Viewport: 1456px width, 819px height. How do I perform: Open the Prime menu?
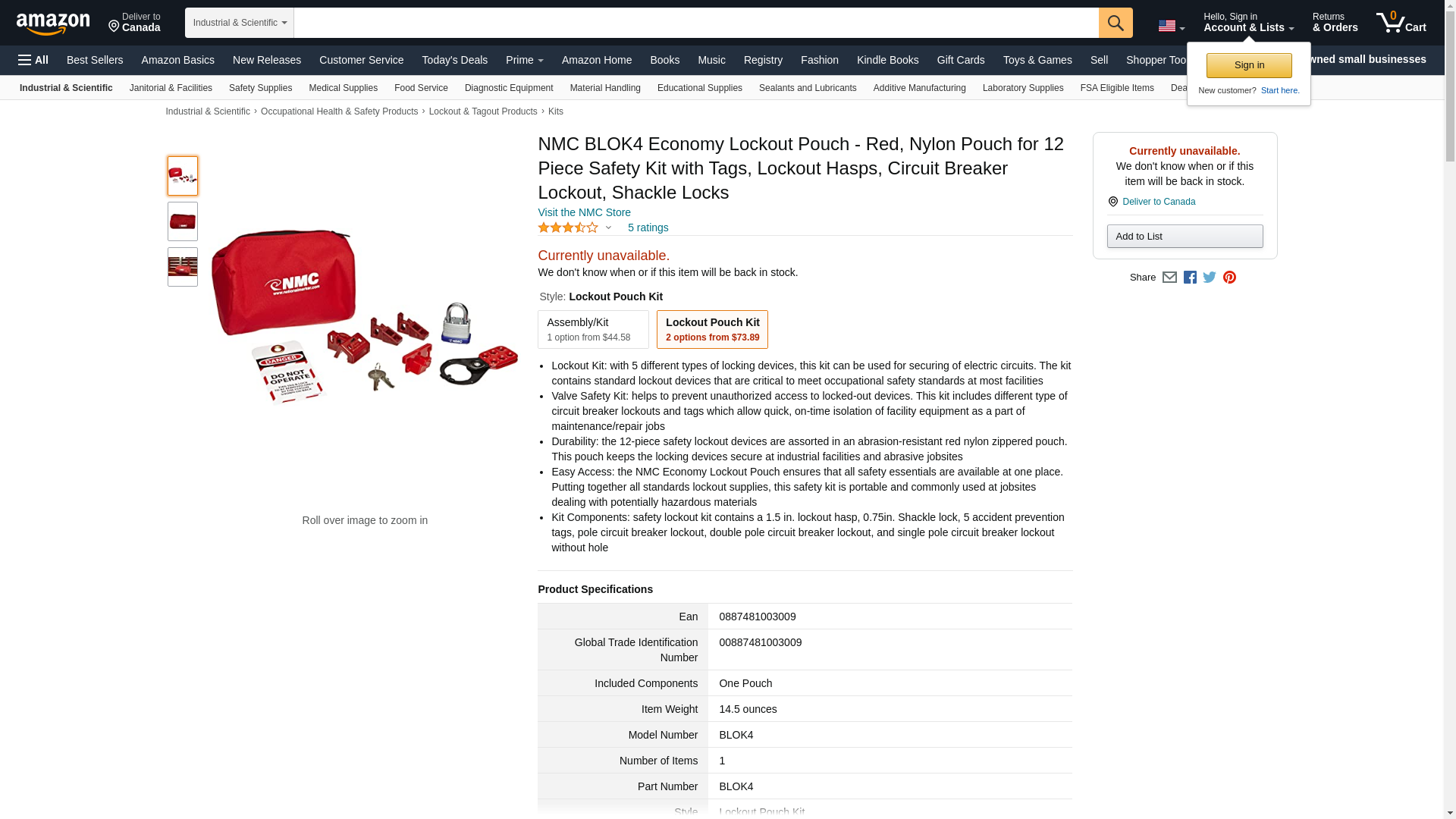tap(525, 60)
